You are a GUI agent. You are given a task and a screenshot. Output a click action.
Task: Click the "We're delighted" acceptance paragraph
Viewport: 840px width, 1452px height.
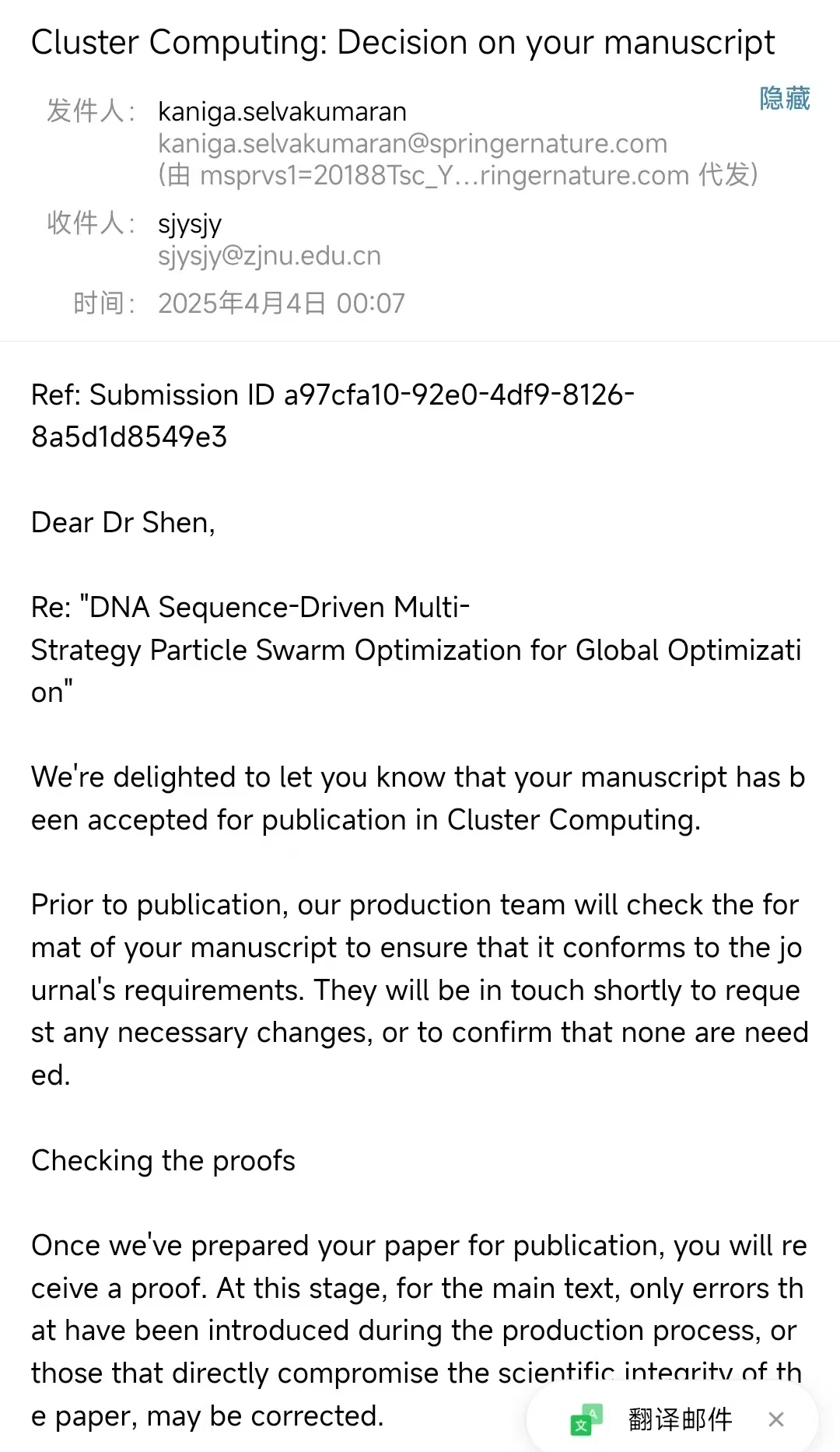tap(417, 798)
